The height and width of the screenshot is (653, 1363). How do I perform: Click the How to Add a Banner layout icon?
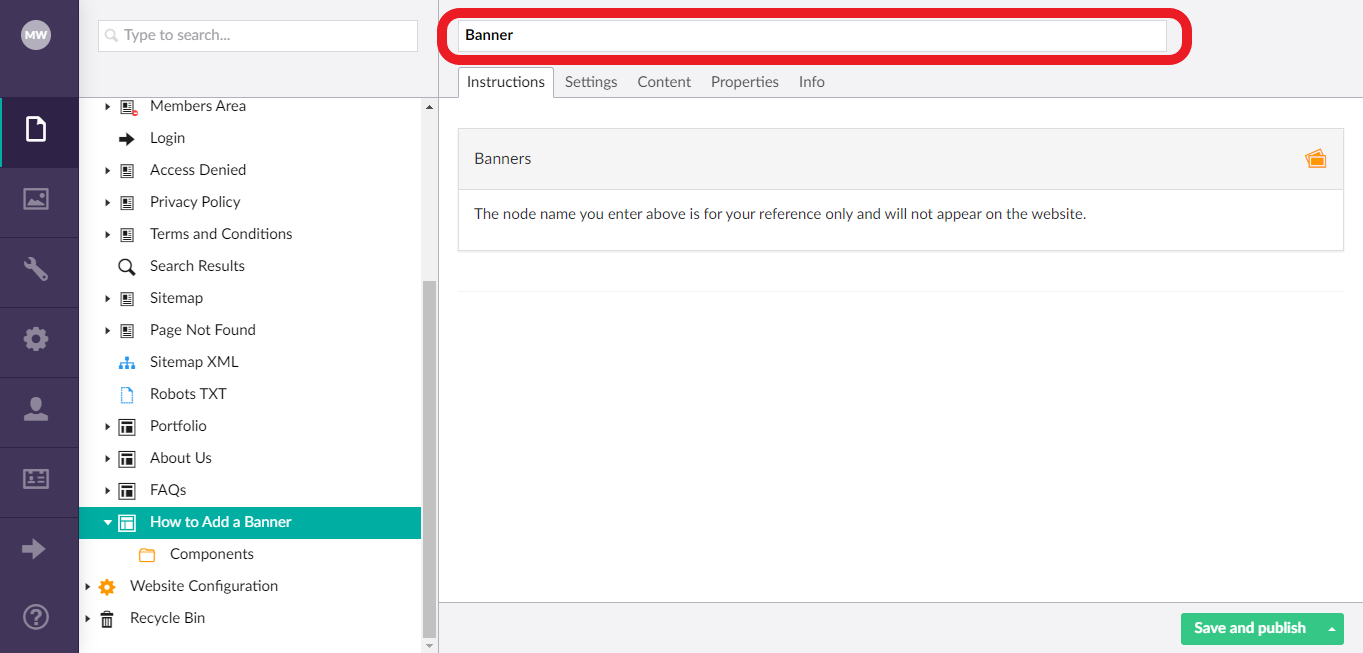[127, 523]
